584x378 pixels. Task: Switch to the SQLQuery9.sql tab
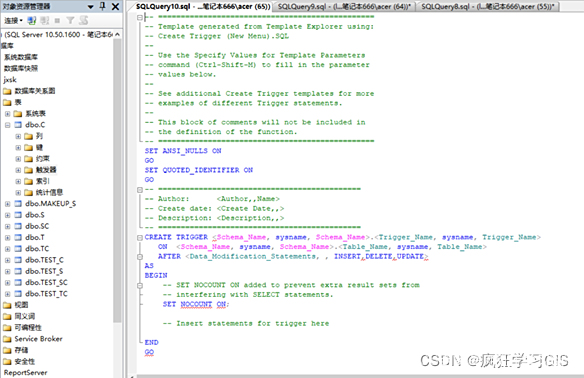click(344, 6)
